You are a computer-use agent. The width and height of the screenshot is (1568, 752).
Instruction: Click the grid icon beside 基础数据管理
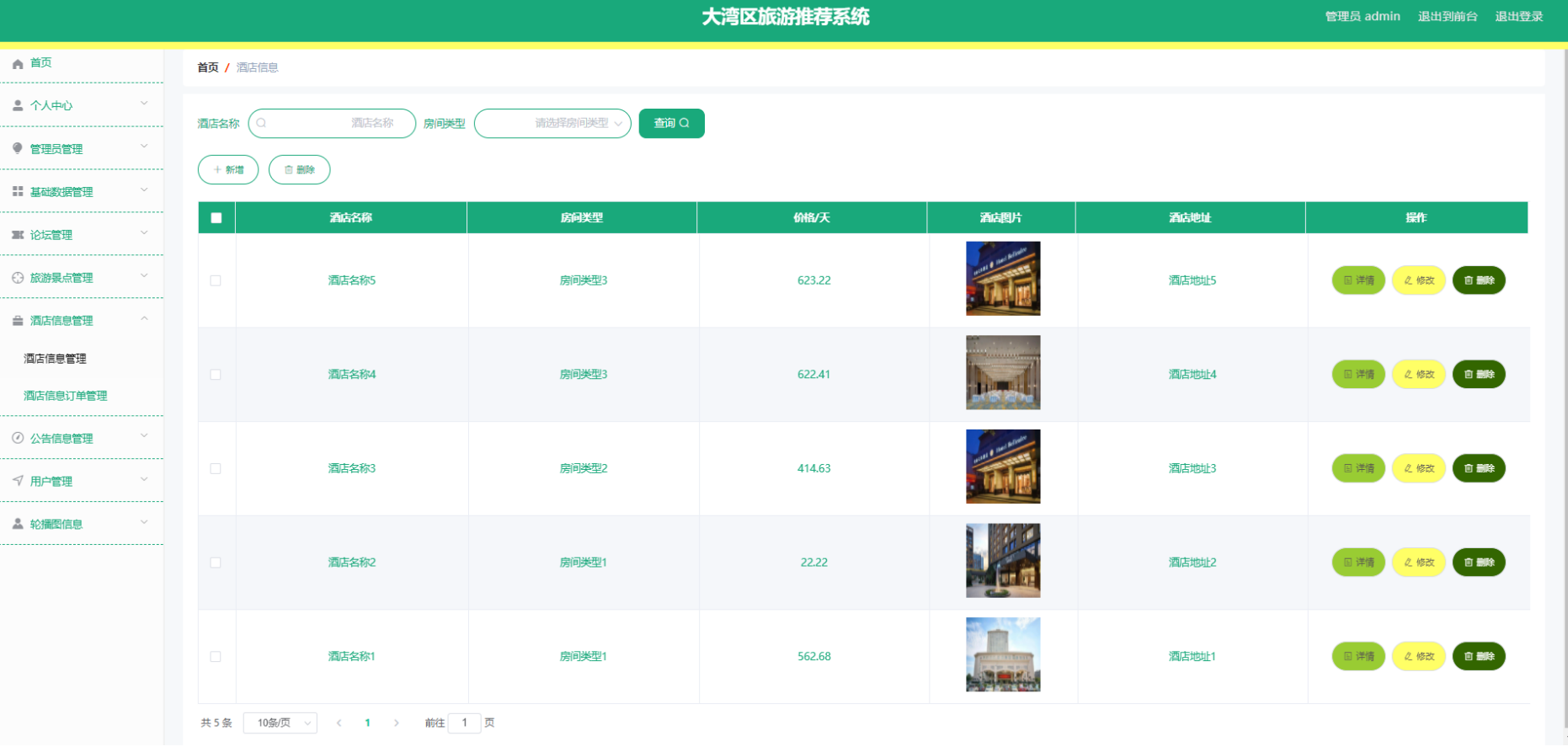coord(18,191)
